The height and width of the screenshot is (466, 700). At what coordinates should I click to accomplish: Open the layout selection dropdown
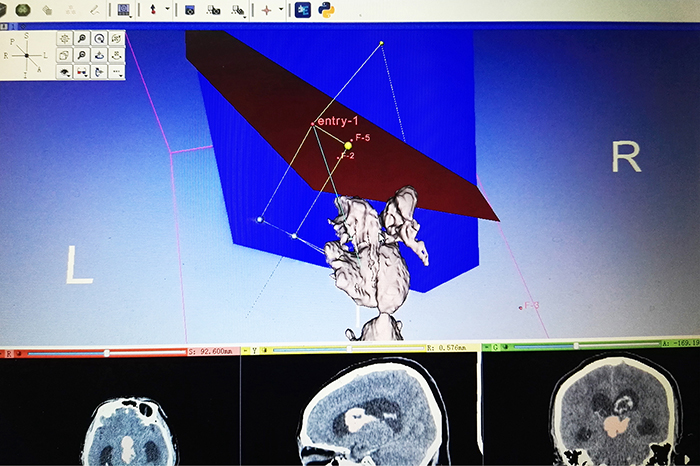[x=125, y=10]
